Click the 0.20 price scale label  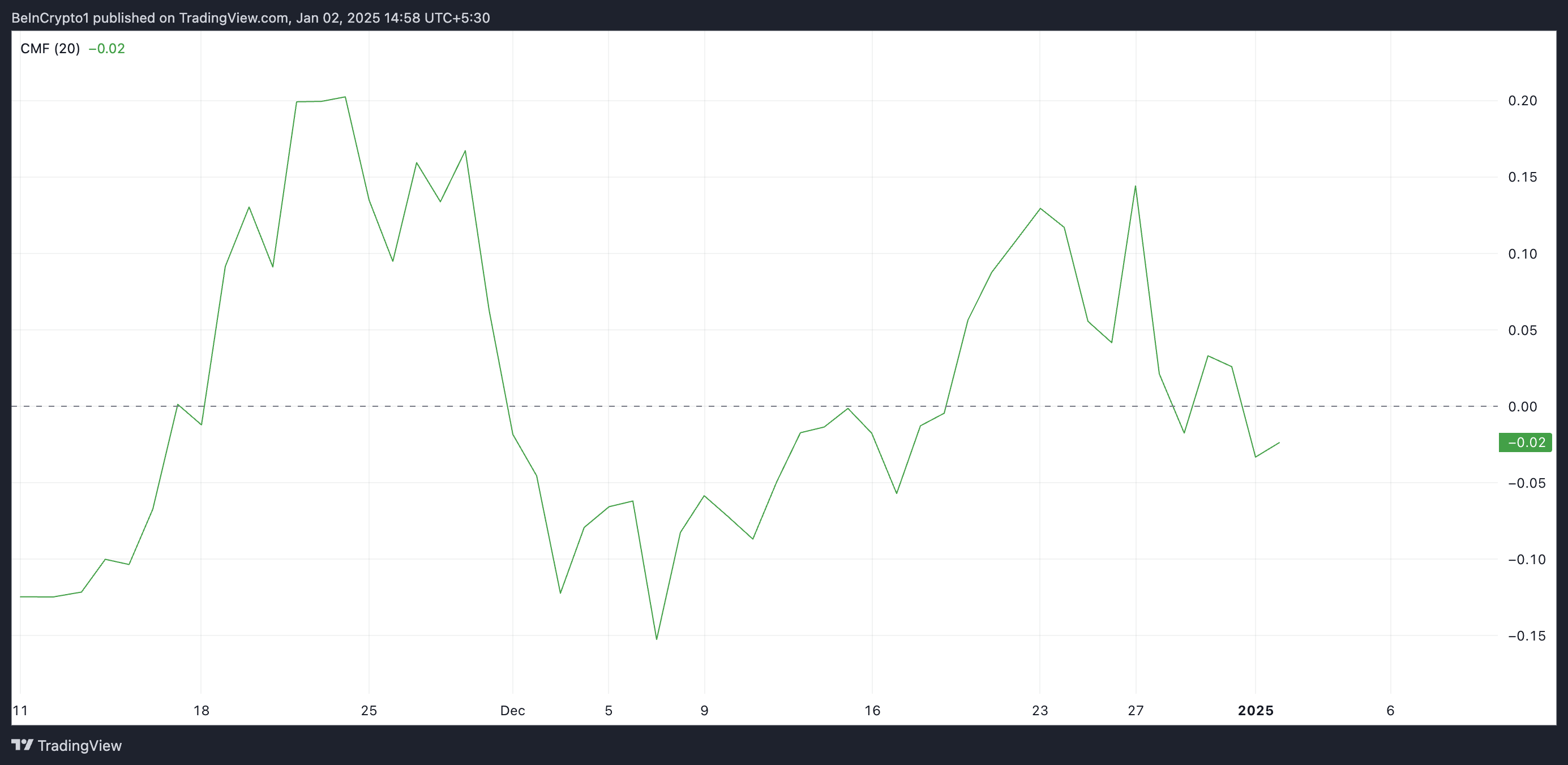[1522, 101]
